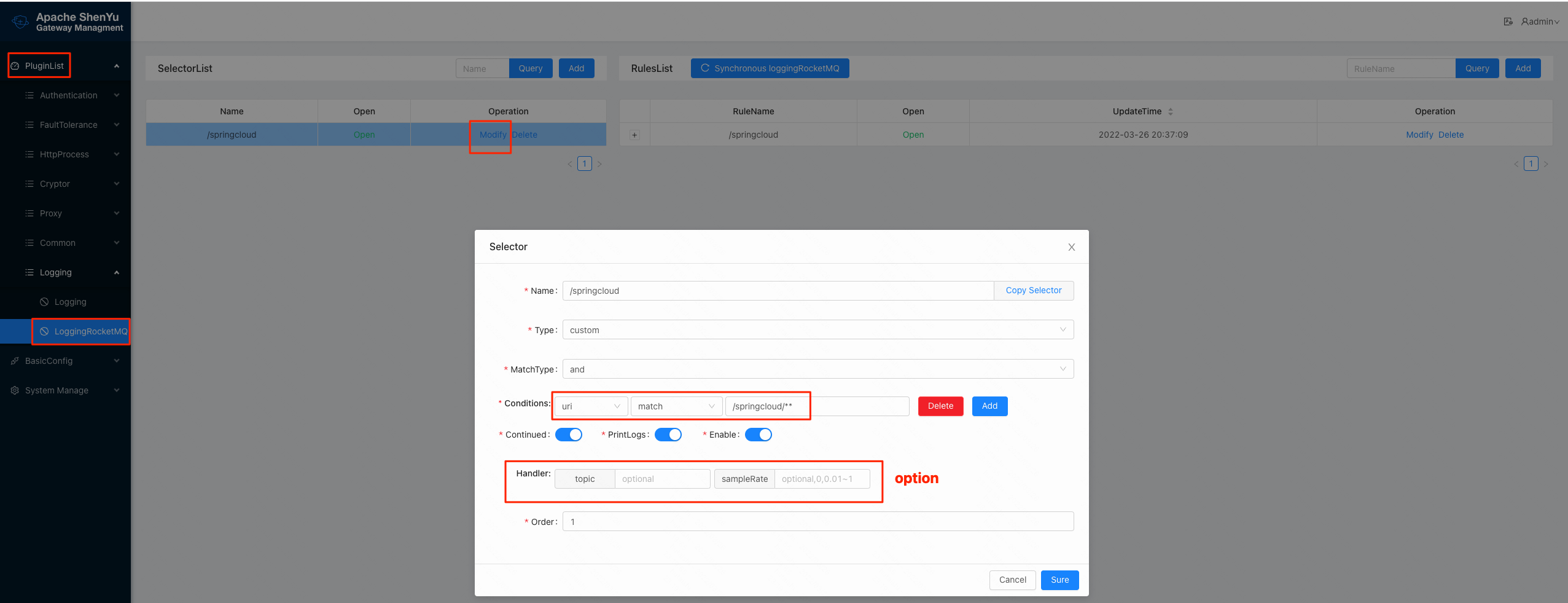
Task: Click the Apache ShenYu logo icon
Action: pos(20,22)
